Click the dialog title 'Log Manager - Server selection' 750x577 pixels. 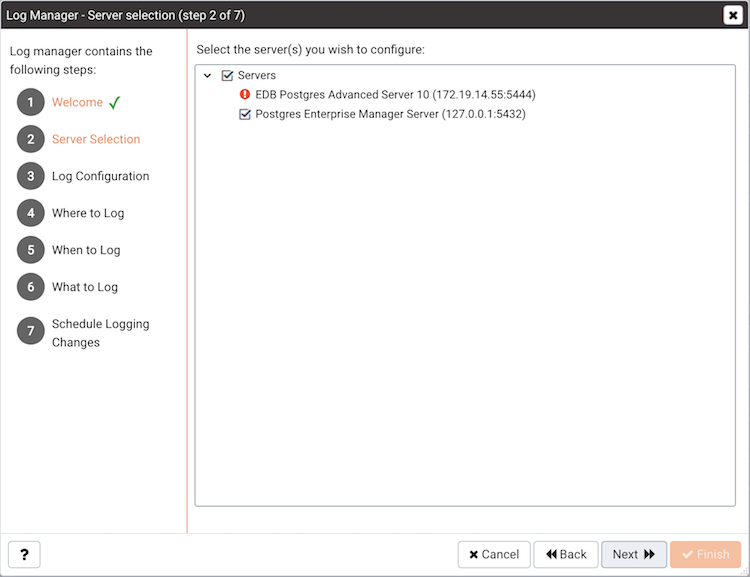pyautogui.click(x=125, y=15)
